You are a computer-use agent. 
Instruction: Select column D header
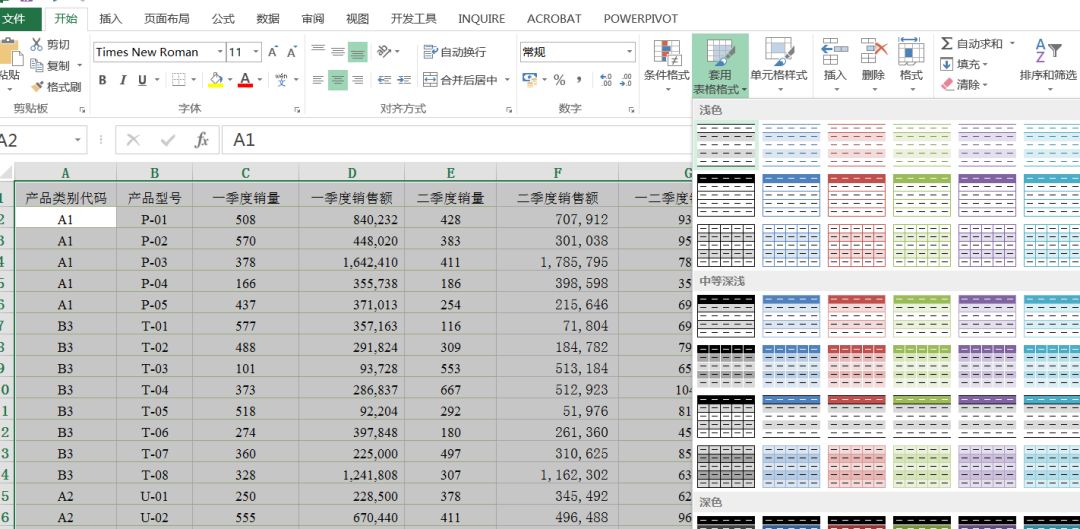(352, 173)
